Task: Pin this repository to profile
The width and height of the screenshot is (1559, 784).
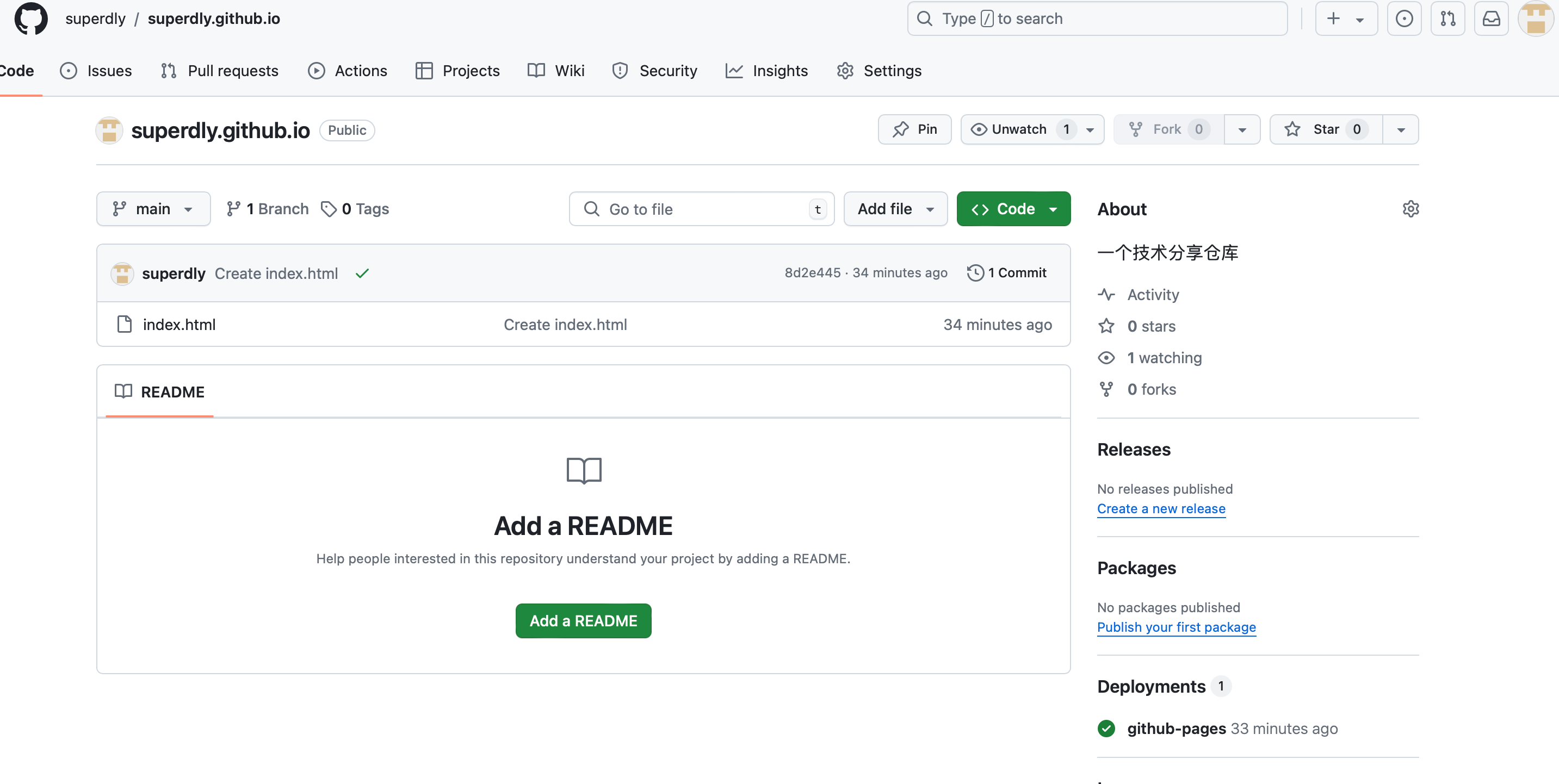Action: pos(914,129)
